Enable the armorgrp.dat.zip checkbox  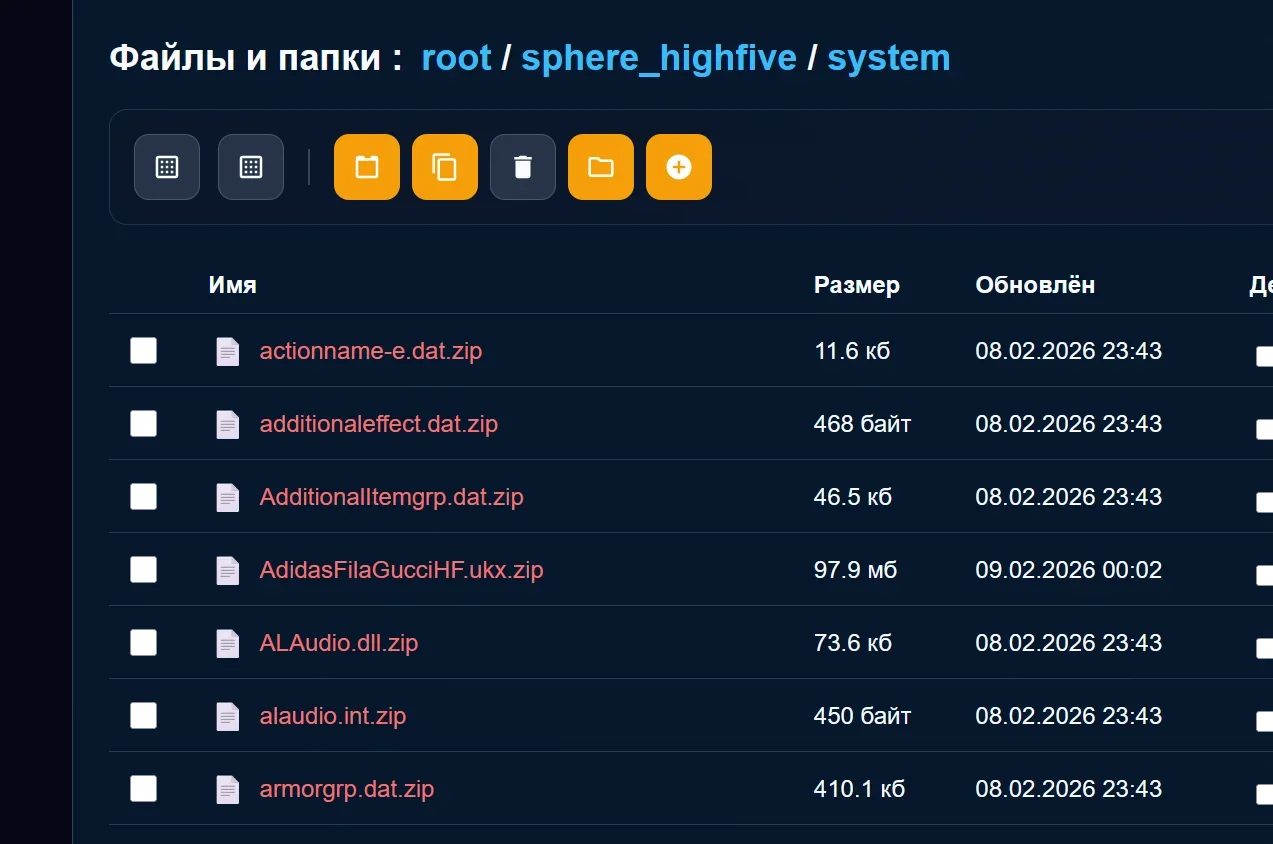tap(143, 788)
